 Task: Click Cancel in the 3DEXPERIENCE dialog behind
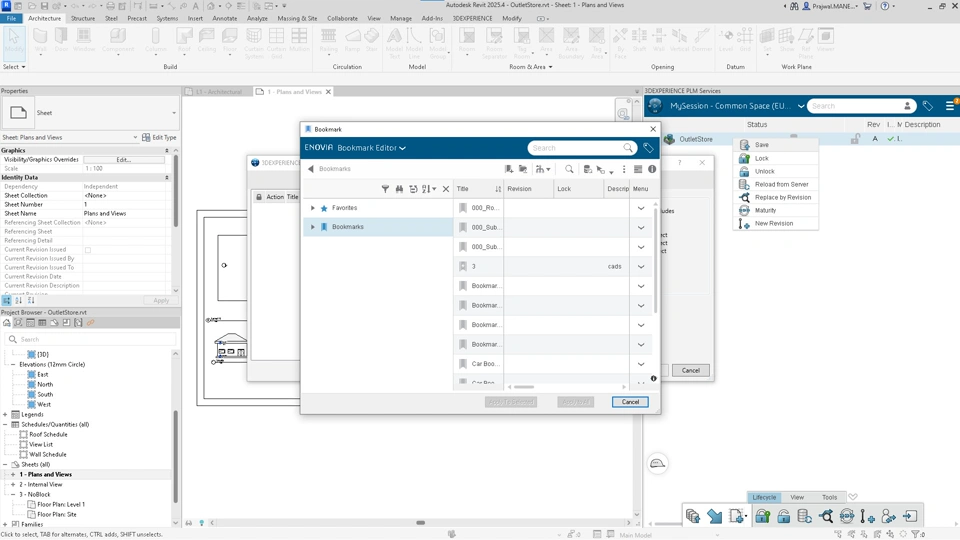[691, 370]
